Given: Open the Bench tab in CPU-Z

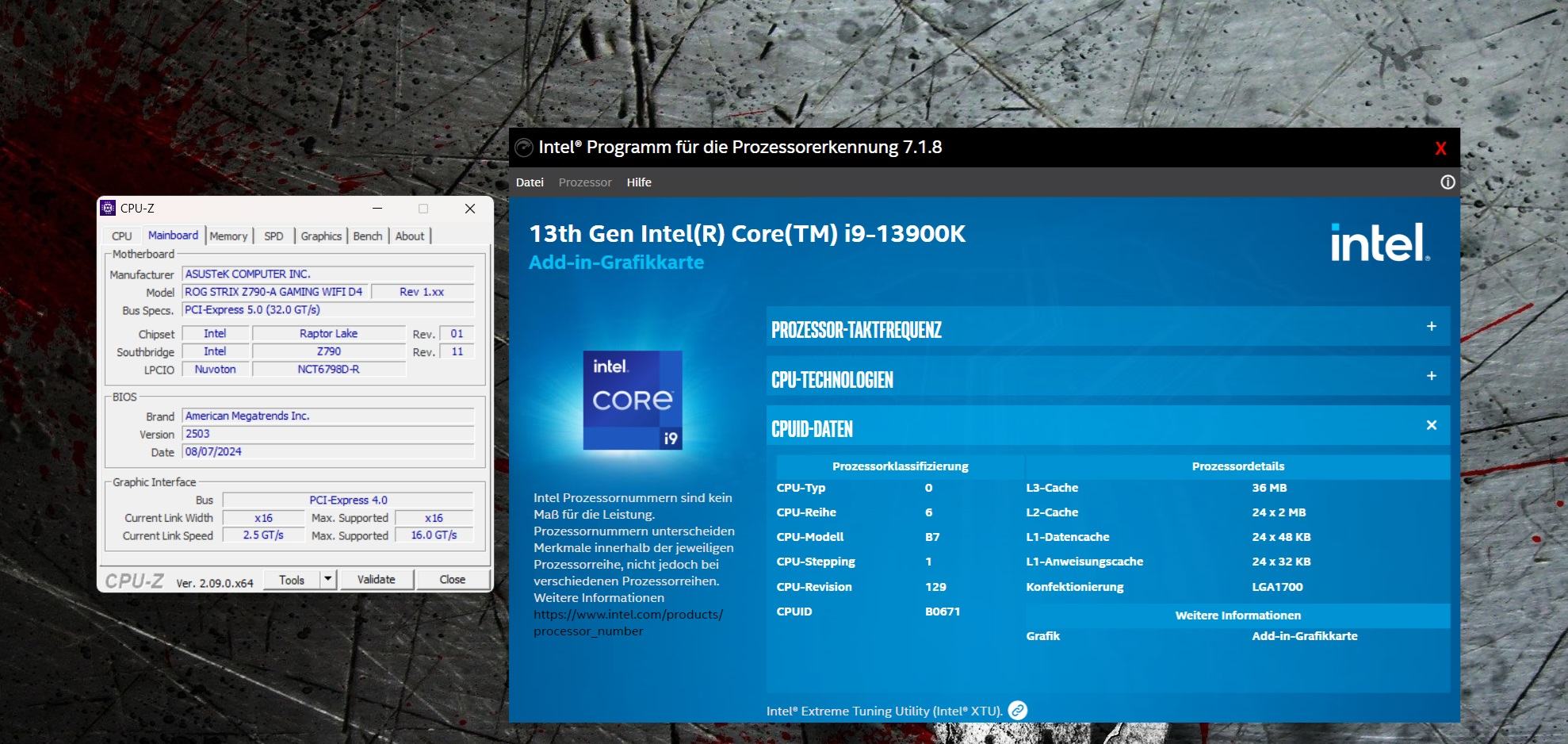Looking at the screenshot, I should [368, 236].
